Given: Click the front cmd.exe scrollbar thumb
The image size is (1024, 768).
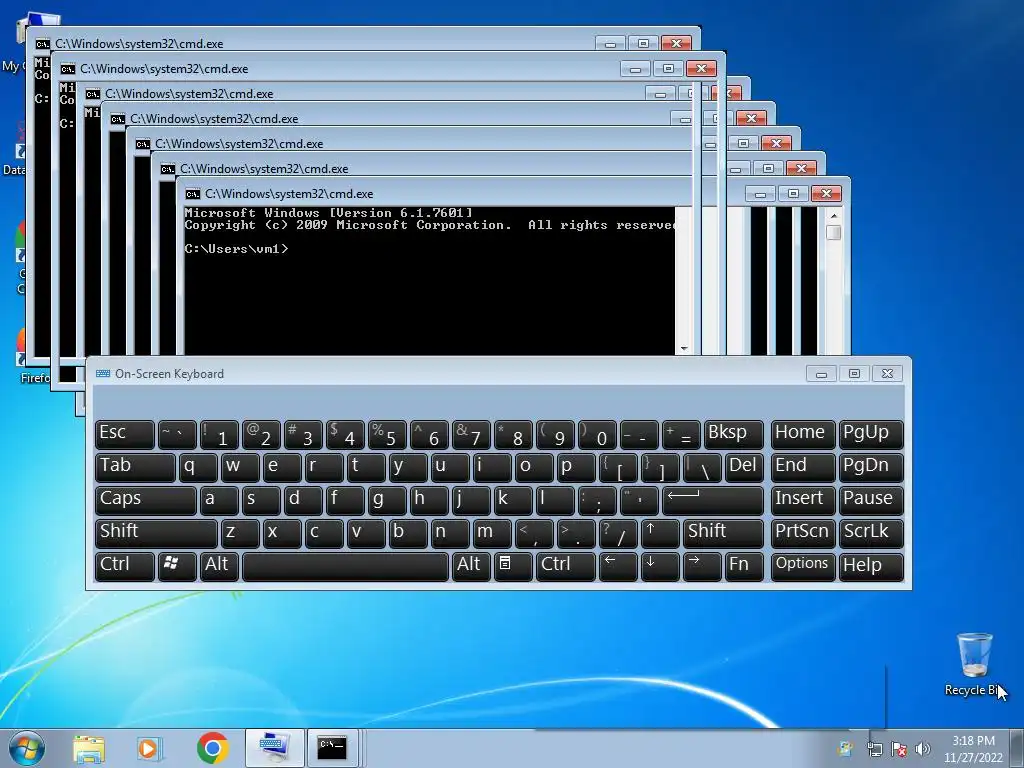Looking at the screenshot, I should click(833, 232).
